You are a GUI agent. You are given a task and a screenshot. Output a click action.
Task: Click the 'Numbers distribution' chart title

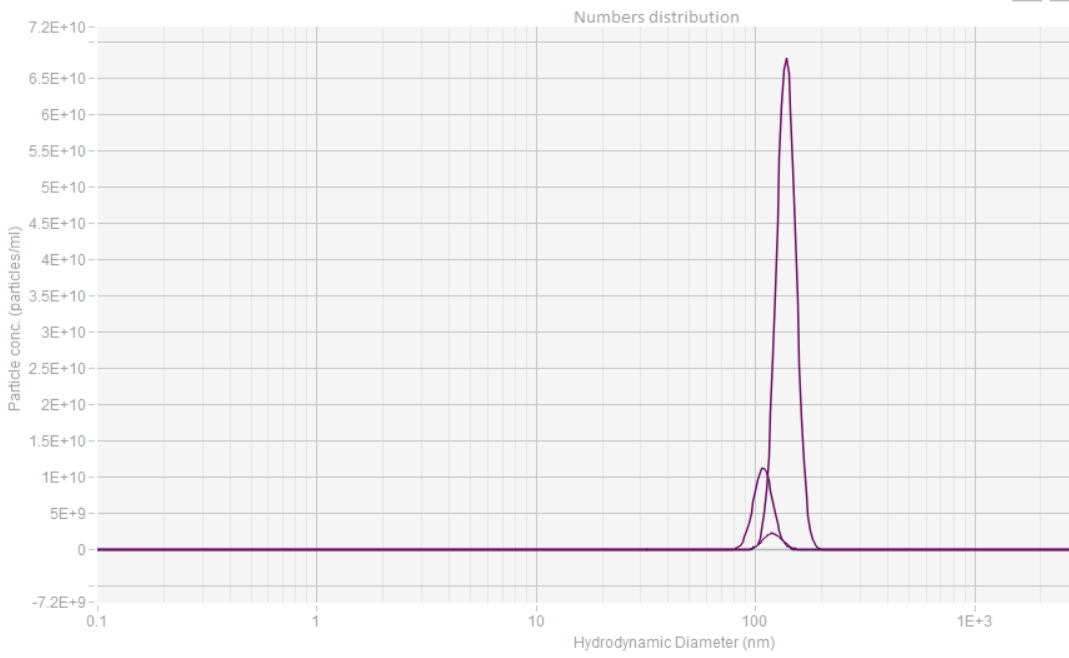click(x=656, y=17)
